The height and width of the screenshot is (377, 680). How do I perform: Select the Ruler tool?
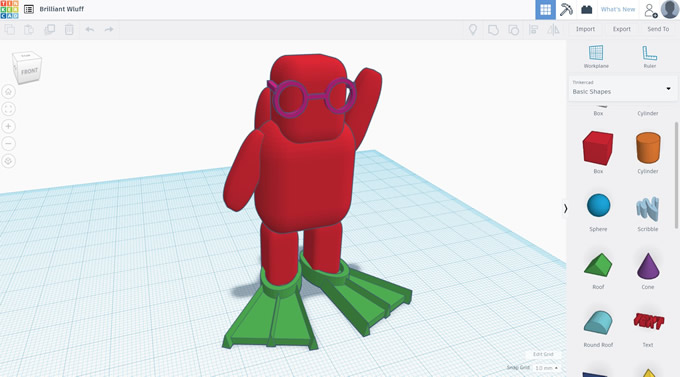(x=649, y=57)
